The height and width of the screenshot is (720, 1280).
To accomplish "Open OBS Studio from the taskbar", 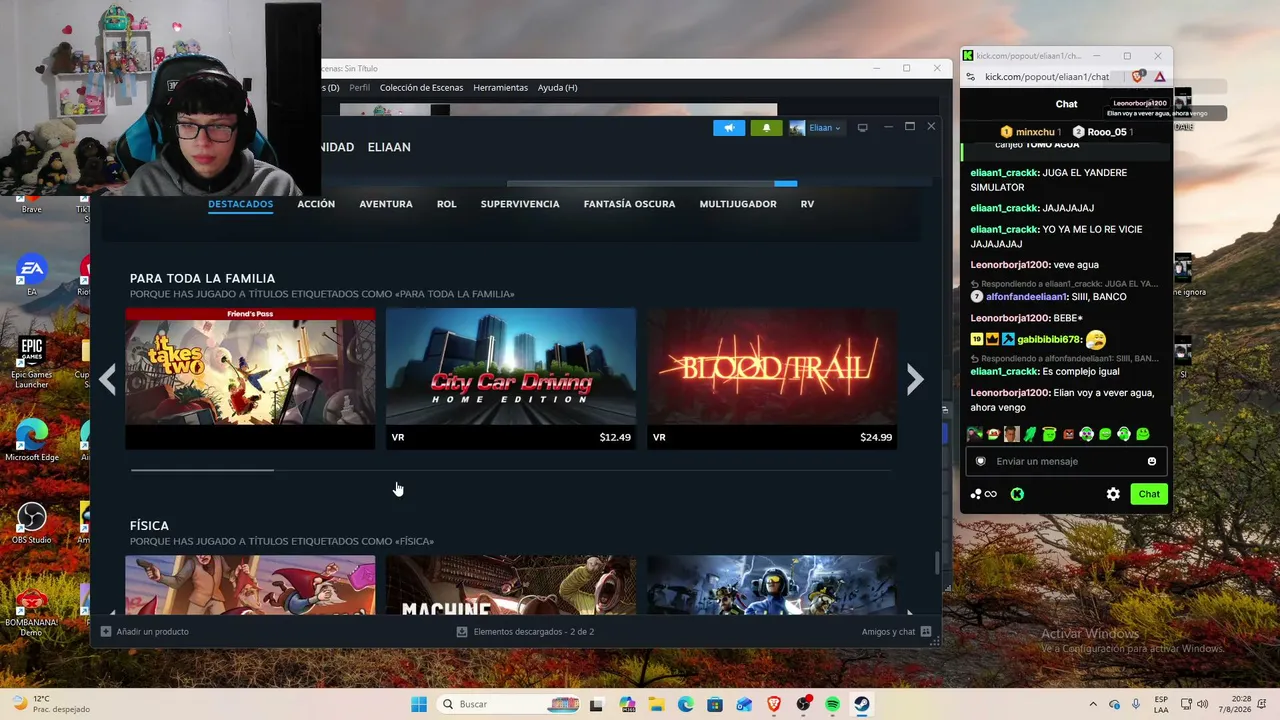I will [803, 704].
